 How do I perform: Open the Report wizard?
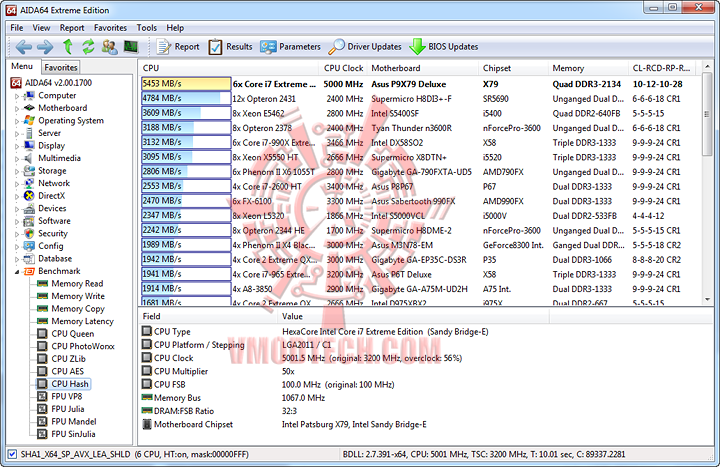(x=178, y=47)
